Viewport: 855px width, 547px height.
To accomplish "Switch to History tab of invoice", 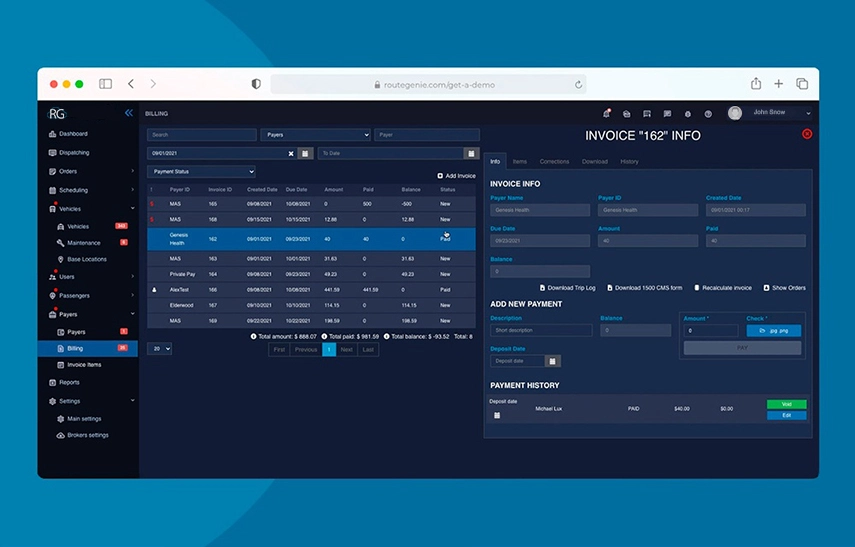I will (629, 161).
